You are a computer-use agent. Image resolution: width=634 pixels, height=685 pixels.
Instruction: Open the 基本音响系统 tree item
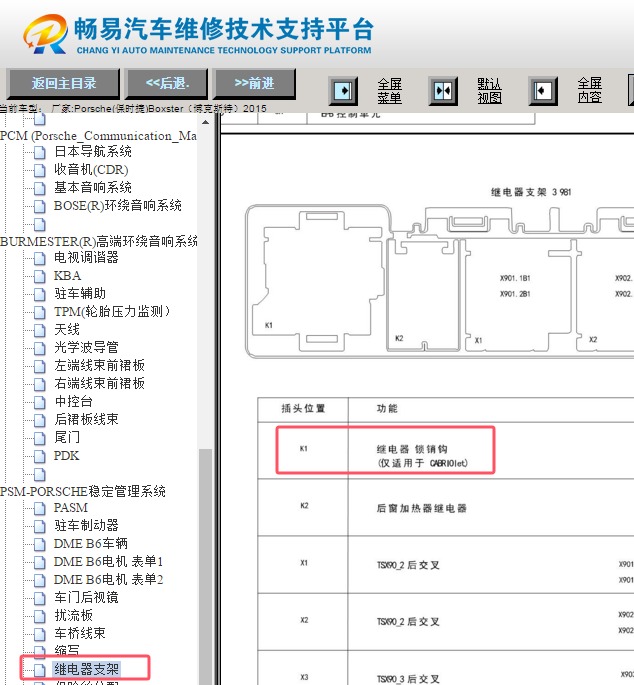pos(93,187)
